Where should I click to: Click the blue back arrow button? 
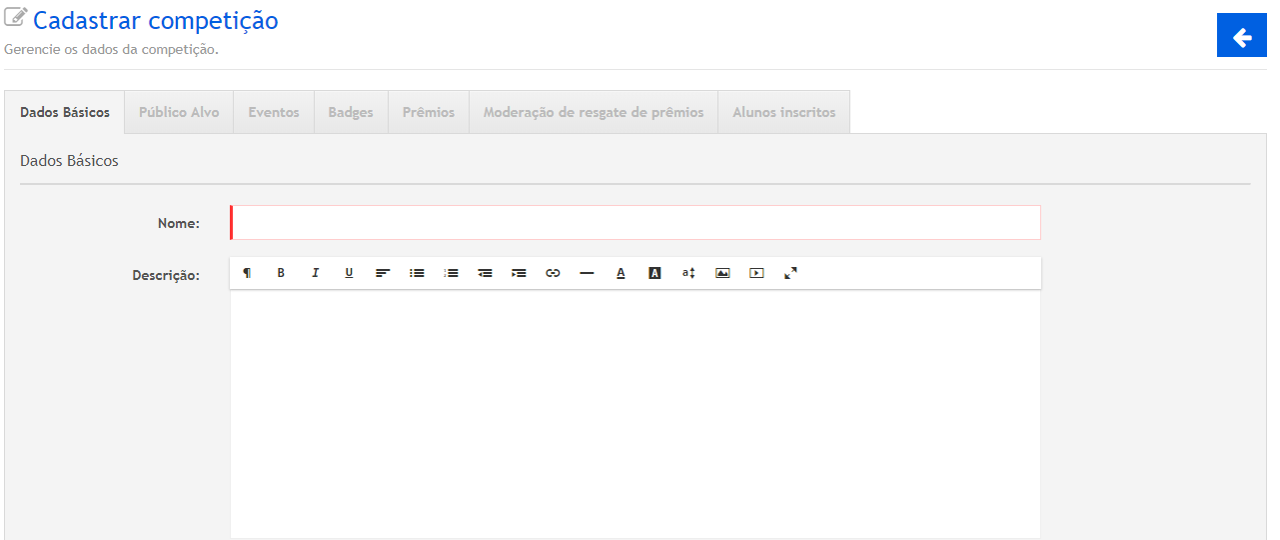(1242, 38)
